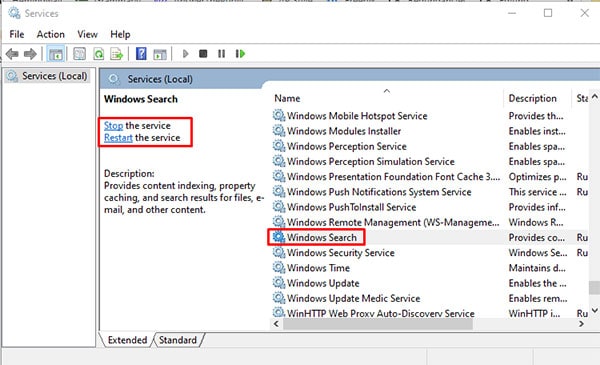Click gear icon beside Windows Modules Installer
Screen dimensions: 600x365
[x=279, y=131]
